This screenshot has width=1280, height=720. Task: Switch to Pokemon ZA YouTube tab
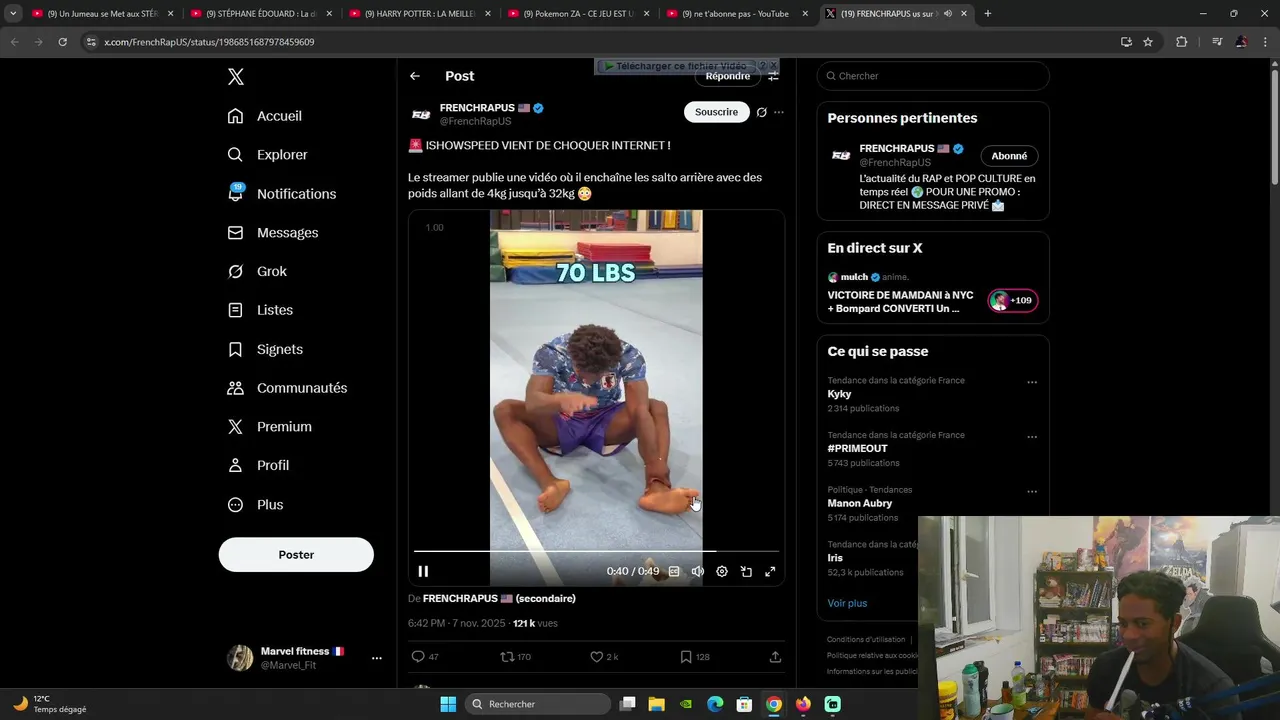tap(580, 14)
